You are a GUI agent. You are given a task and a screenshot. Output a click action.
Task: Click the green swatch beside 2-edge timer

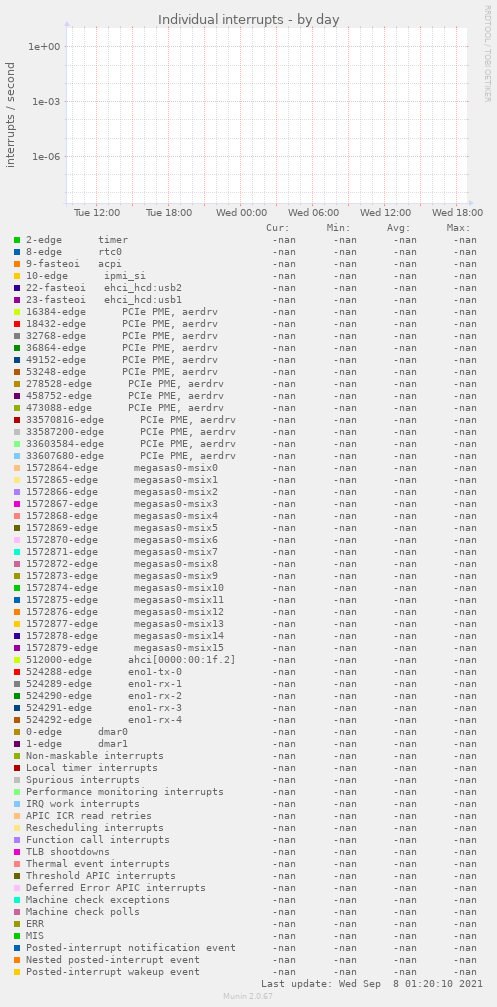(17, 240)
